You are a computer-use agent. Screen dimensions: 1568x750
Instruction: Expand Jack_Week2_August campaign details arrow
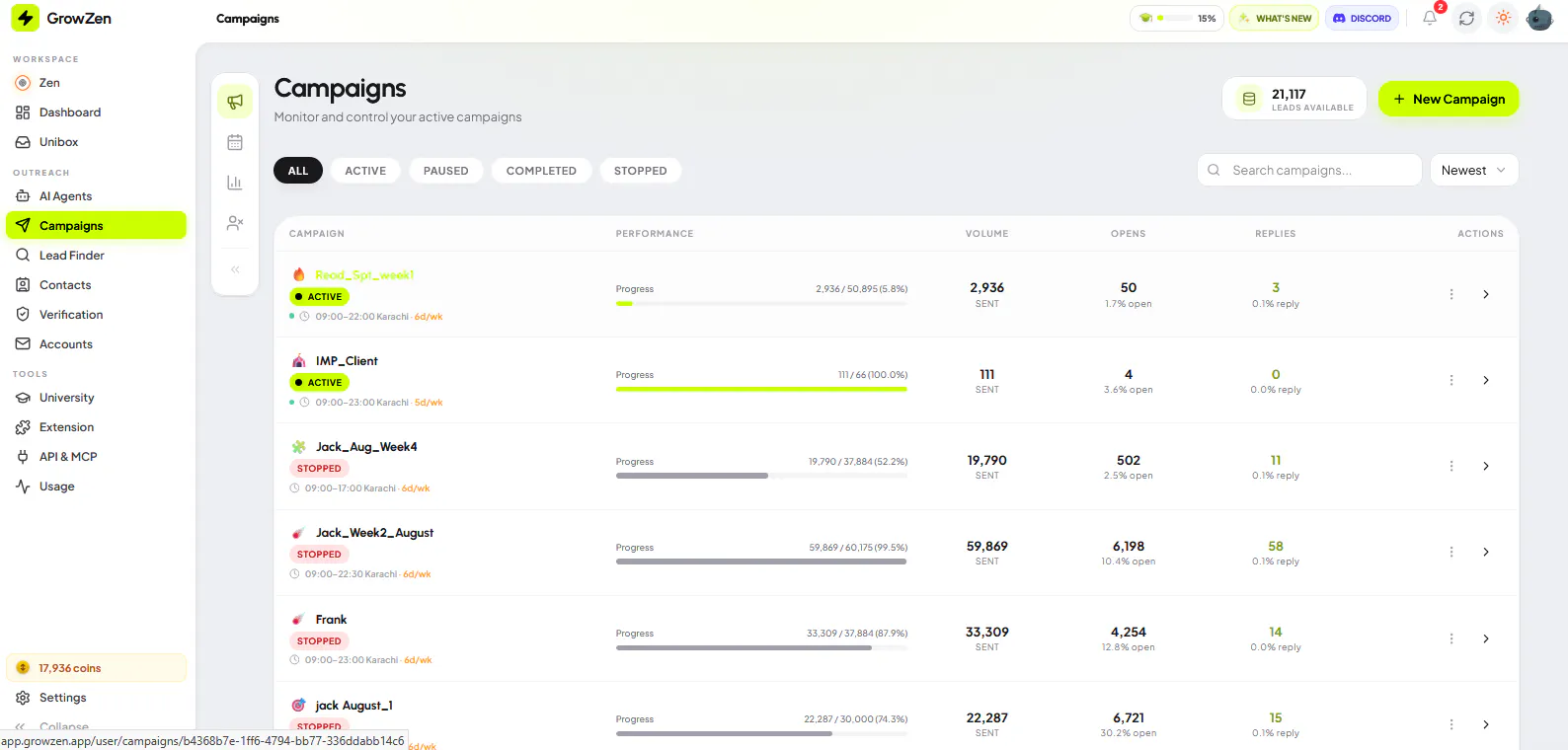1486,552
